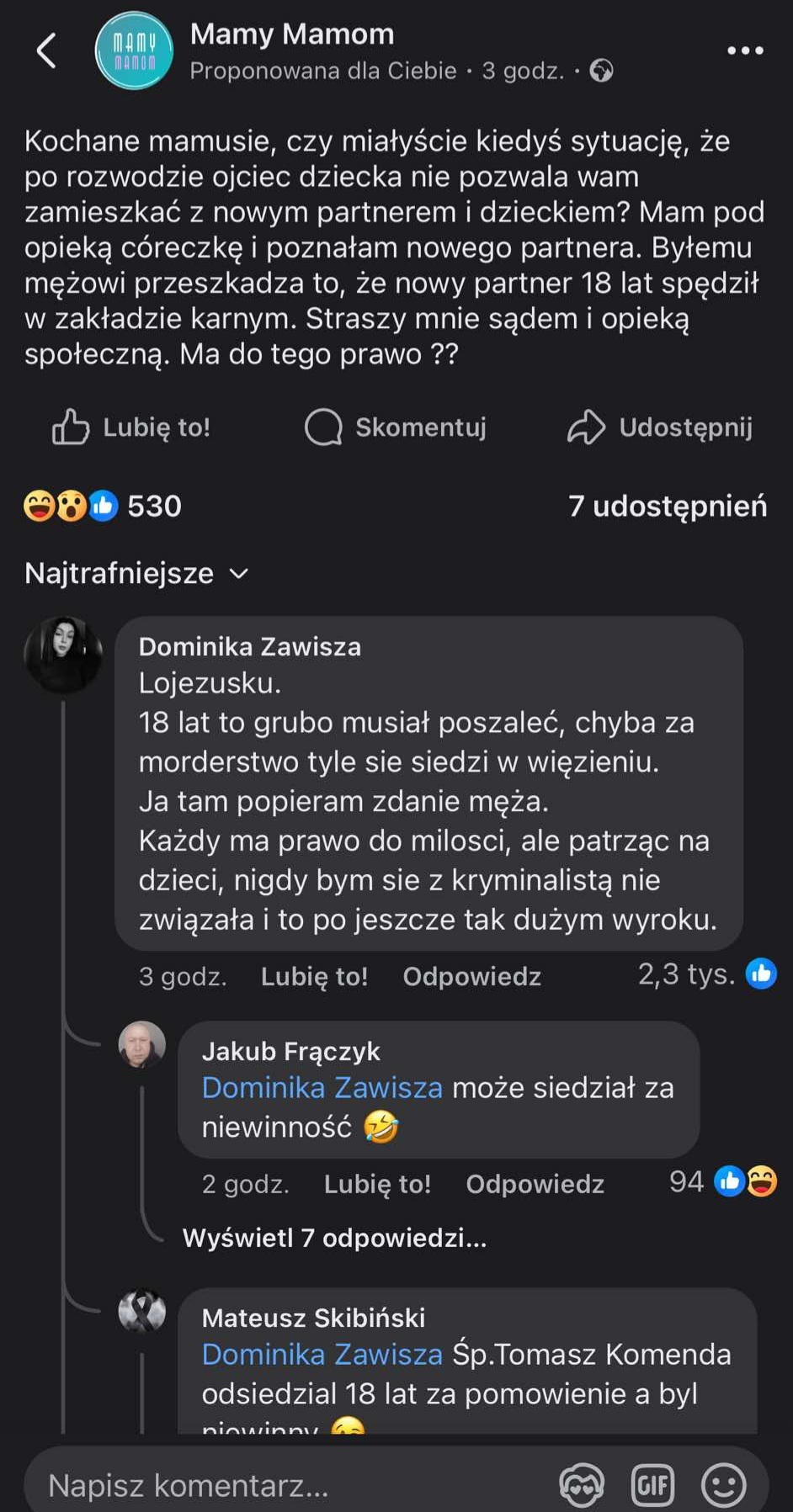
Task: Expand the Najtrafniejsze comment sort dropdown
Action: click(x=136, y=573)
